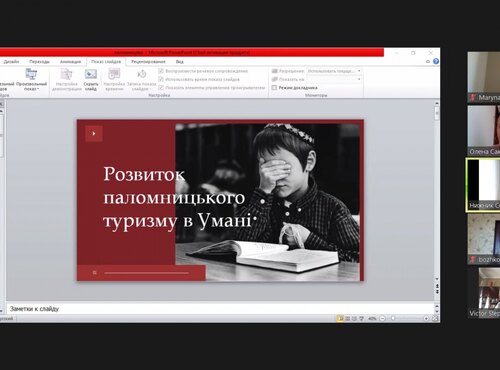This screenshot has width=500, height=370.
Task: Toggle Использовать время показа слайдов checkbox
Action: [161, 79]
